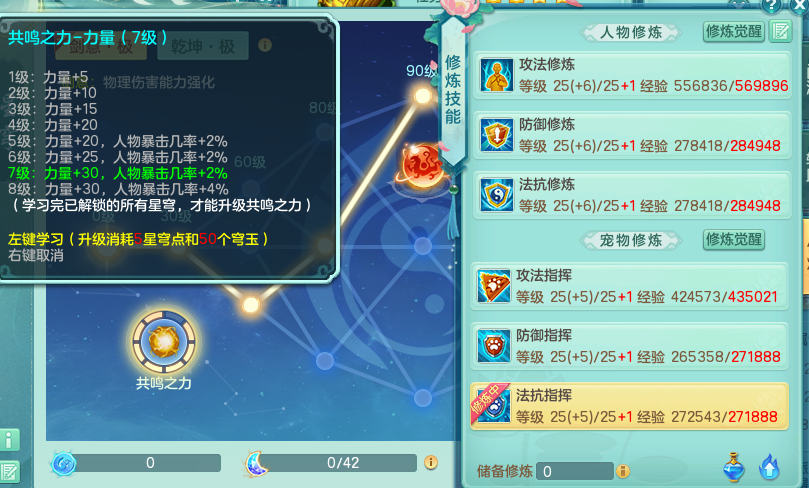
Task: Click the 防御指挥 paw shield icon
Action: [x=494, y=346]
